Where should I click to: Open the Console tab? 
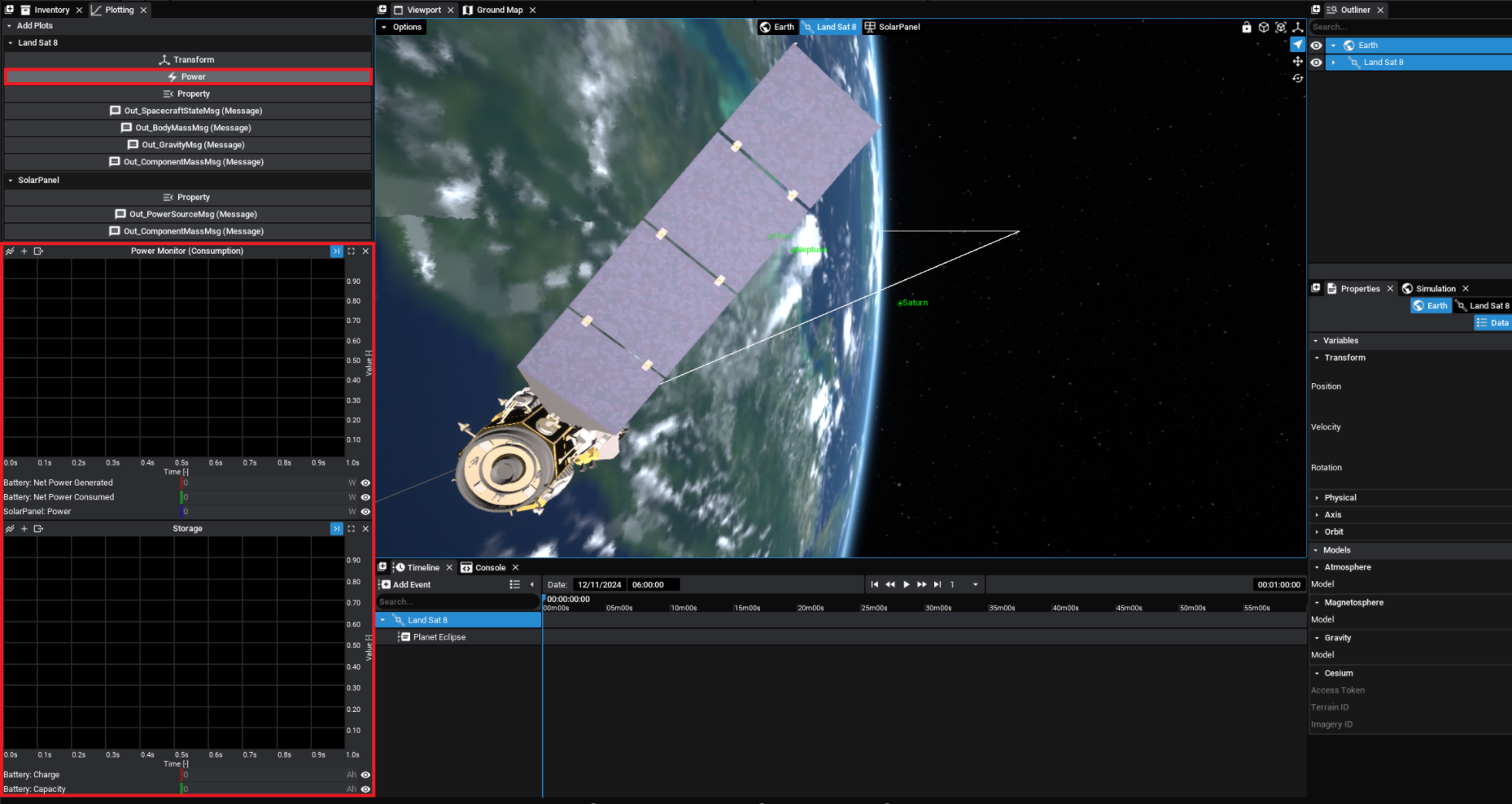(489, 567)
